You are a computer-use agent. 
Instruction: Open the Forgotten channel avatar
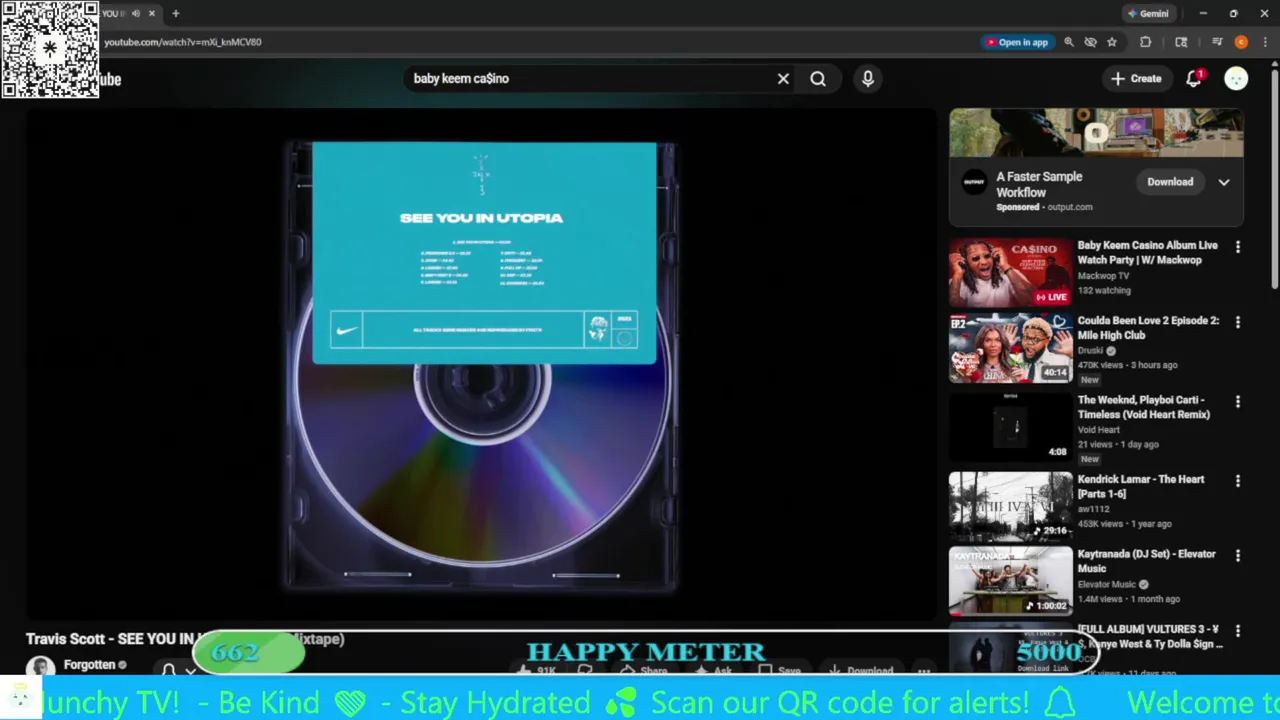[40, 666]
